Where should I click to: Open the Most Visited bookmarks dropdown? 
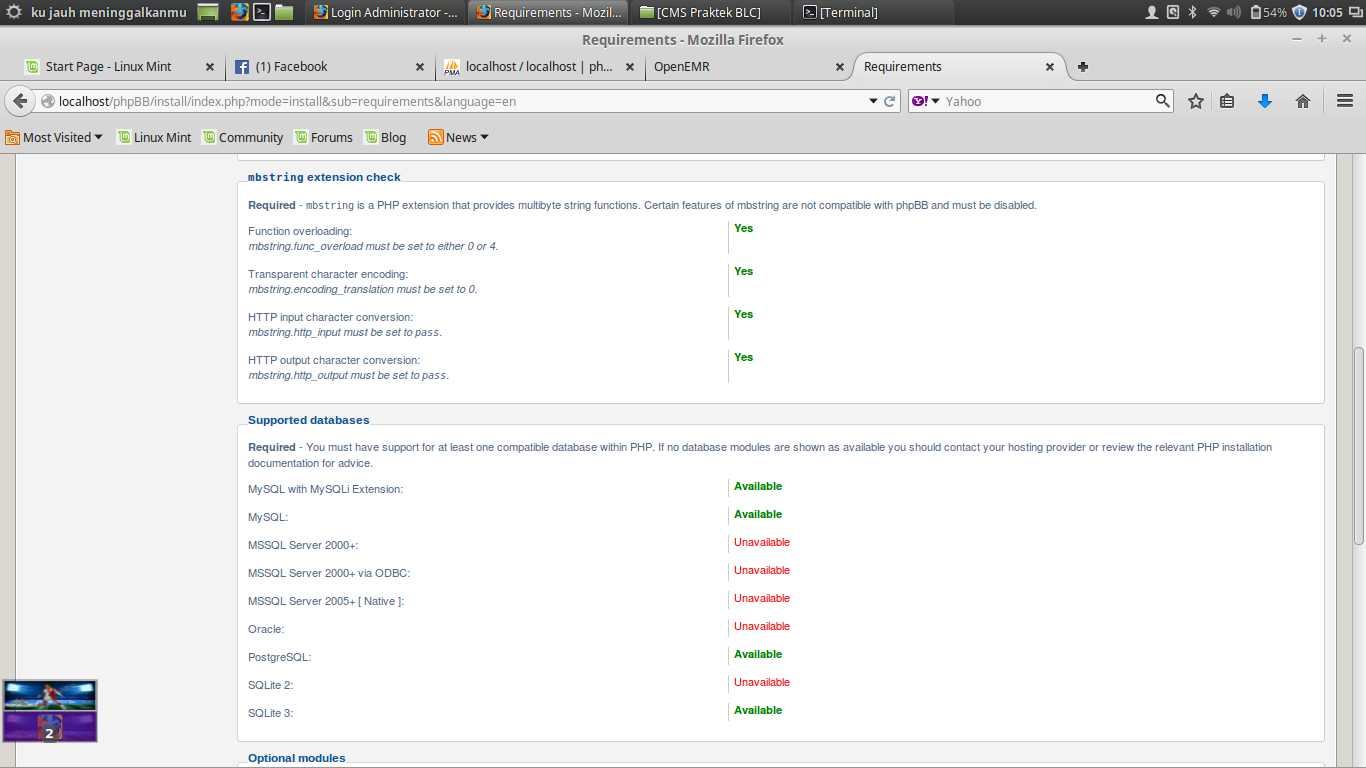[54, 137]
